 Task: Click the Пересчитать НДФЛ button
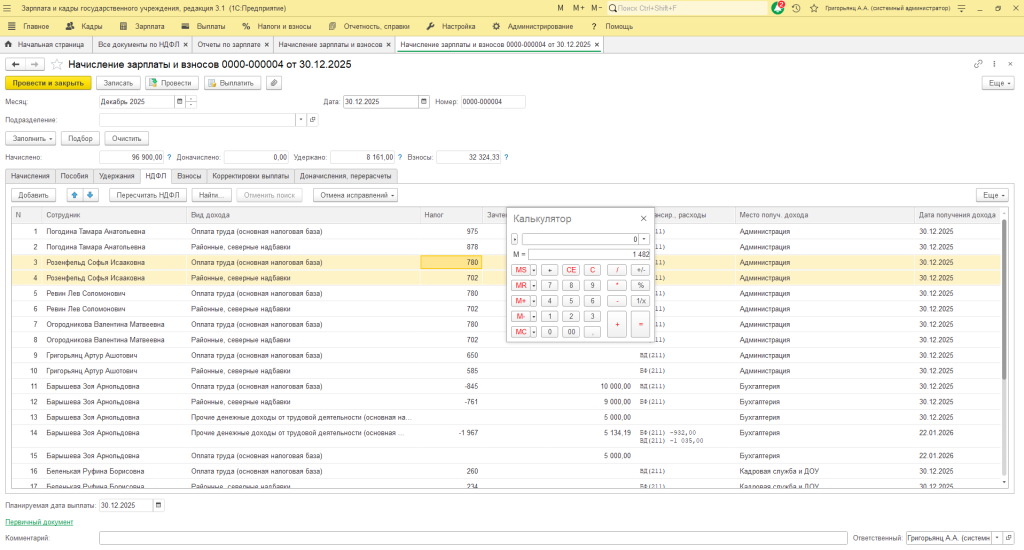coord(147,195)
